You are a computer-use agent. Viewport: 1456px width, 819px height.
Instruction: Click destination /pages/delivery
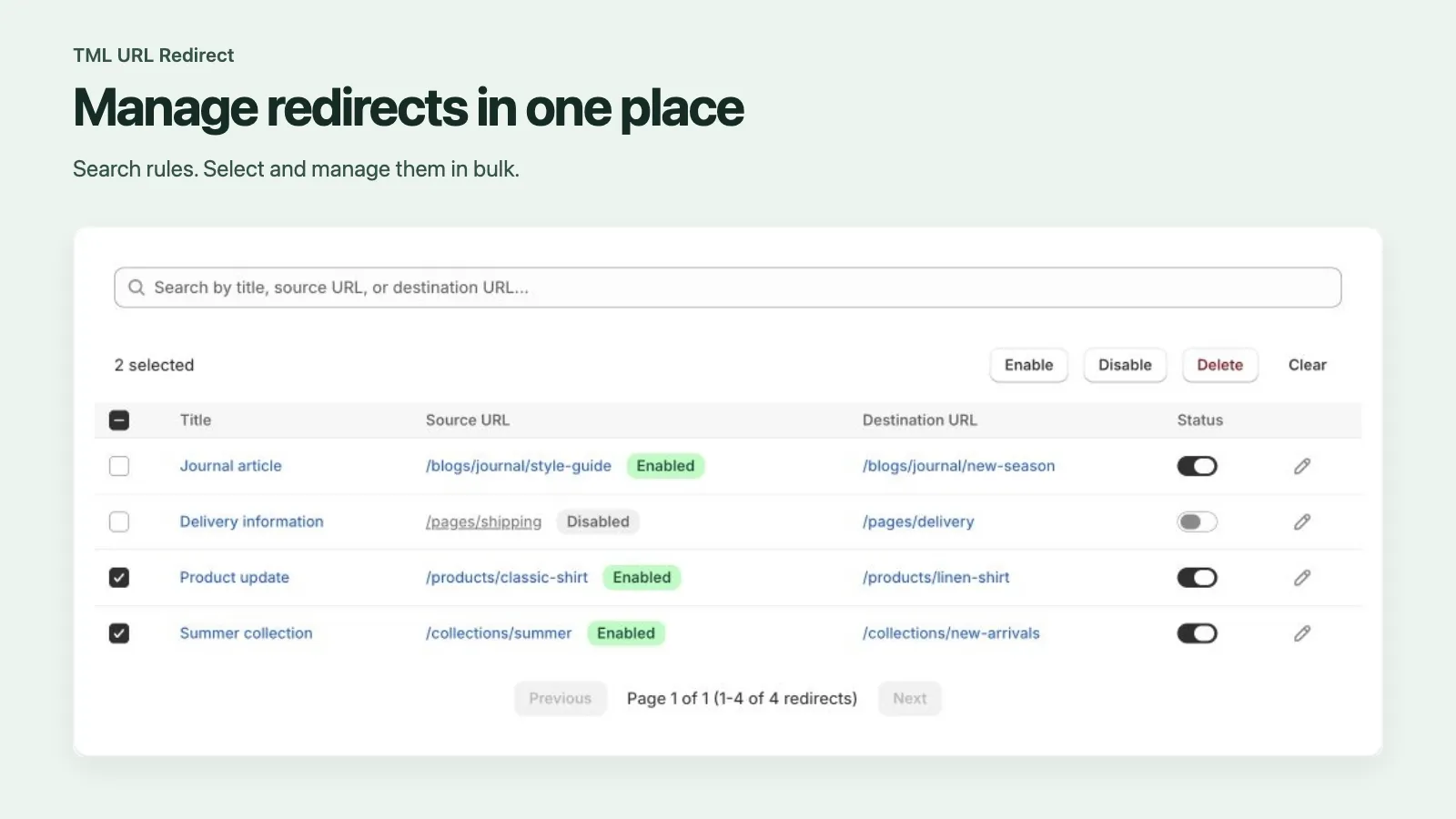pyautogui.click(x=918, y=521)
